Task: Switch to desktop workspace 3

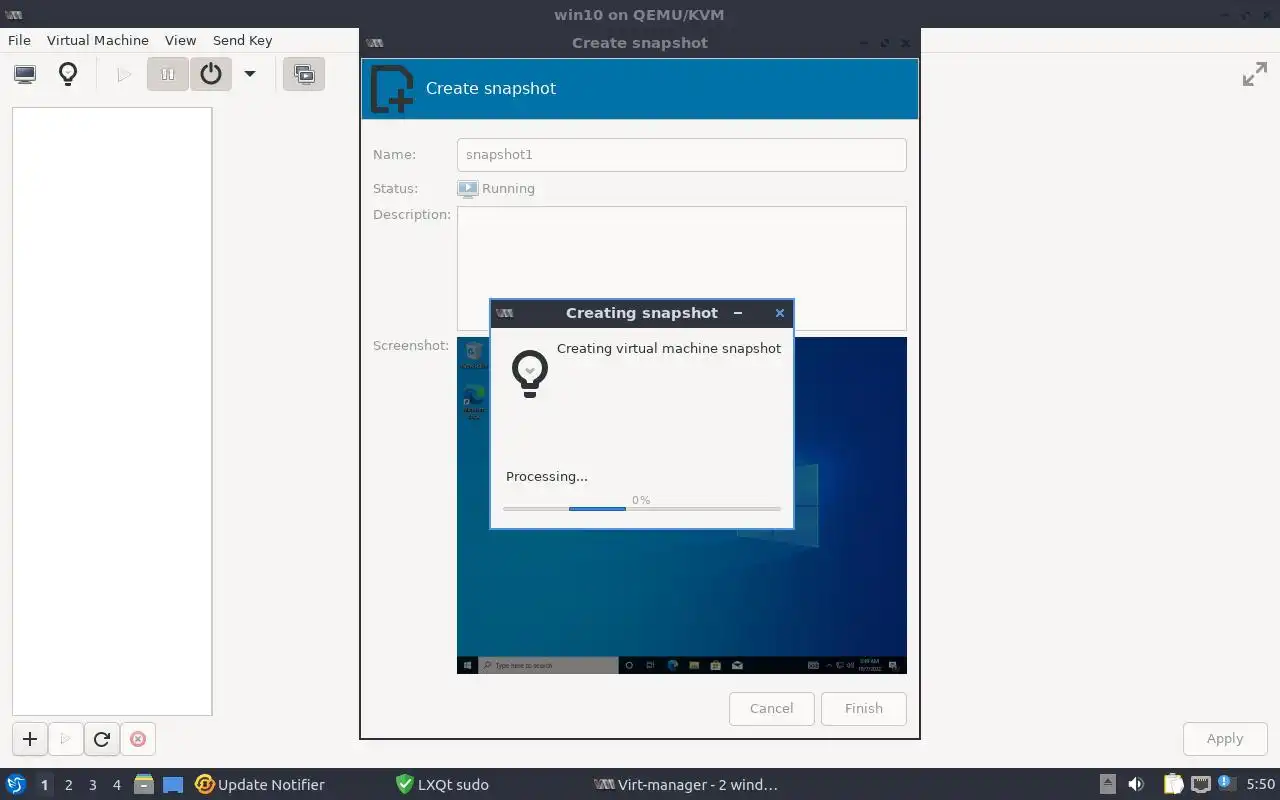Action: [x=93, y=785]
